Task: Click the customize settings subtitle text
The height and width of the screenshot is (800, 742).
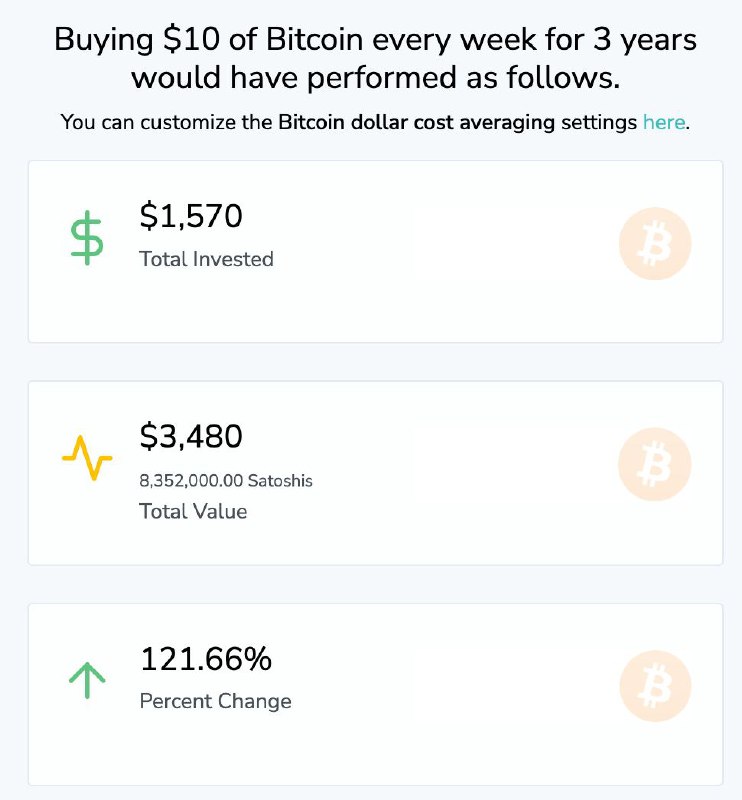Action: pos(375,122)
